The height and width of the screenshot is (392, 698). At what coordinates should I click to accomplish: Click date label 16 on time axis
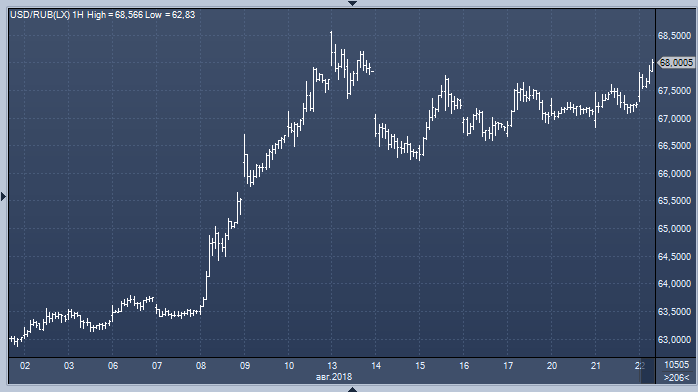tap(464, 366)
